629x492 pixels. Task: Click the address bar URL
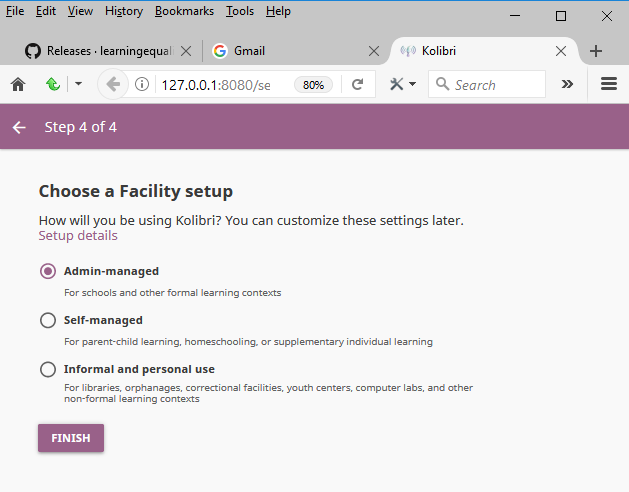[216, 85]
